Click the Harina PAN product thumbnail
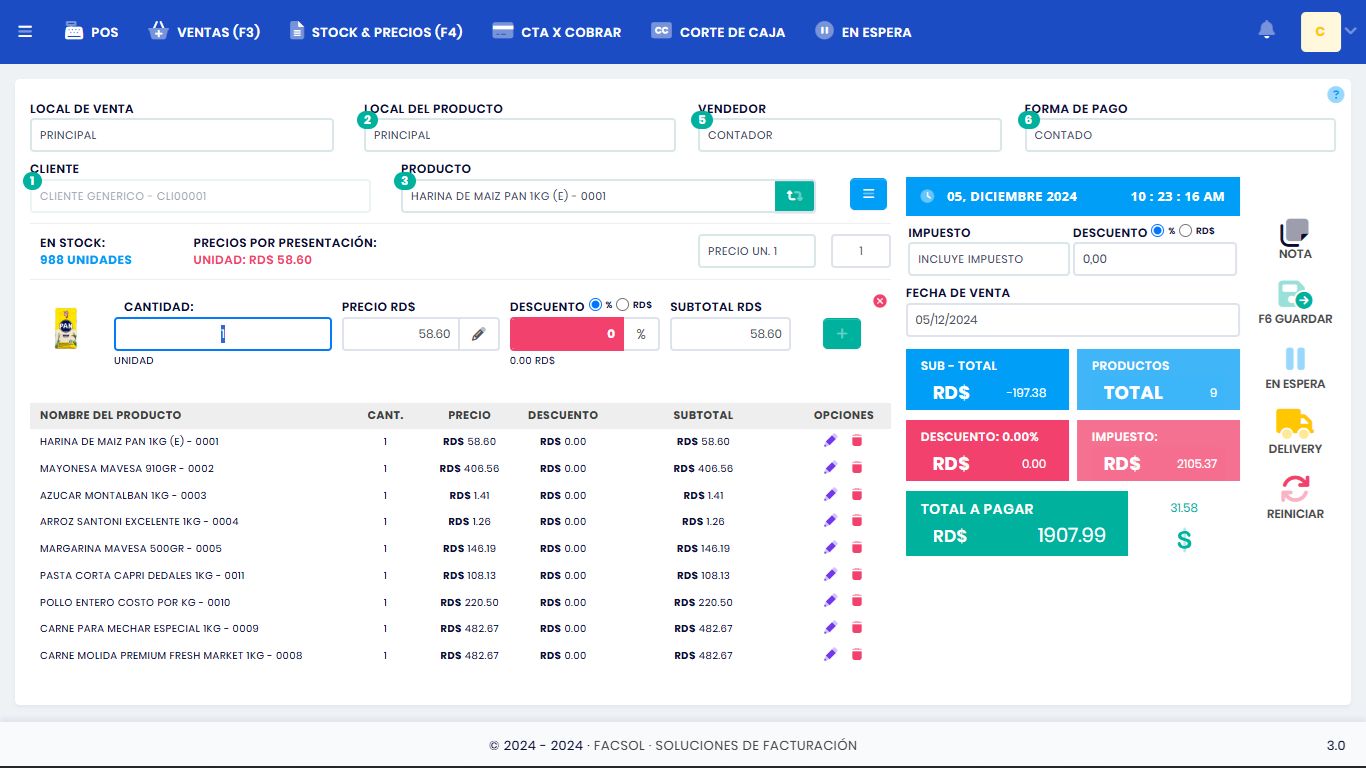Screen dimensions: 1366x768 (66, 329)
